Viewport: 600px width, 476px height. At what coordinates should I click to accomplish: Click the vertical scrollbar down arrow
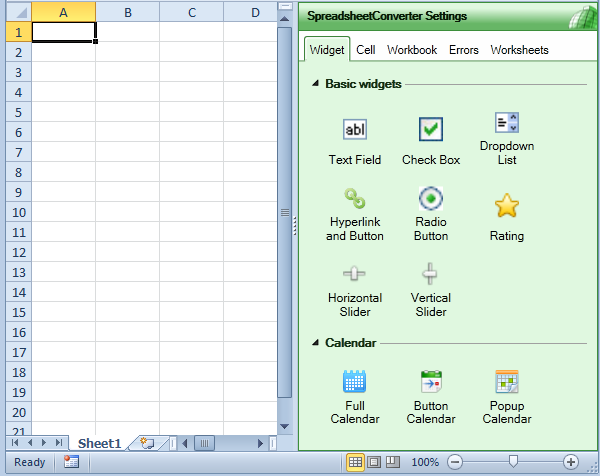284,426
